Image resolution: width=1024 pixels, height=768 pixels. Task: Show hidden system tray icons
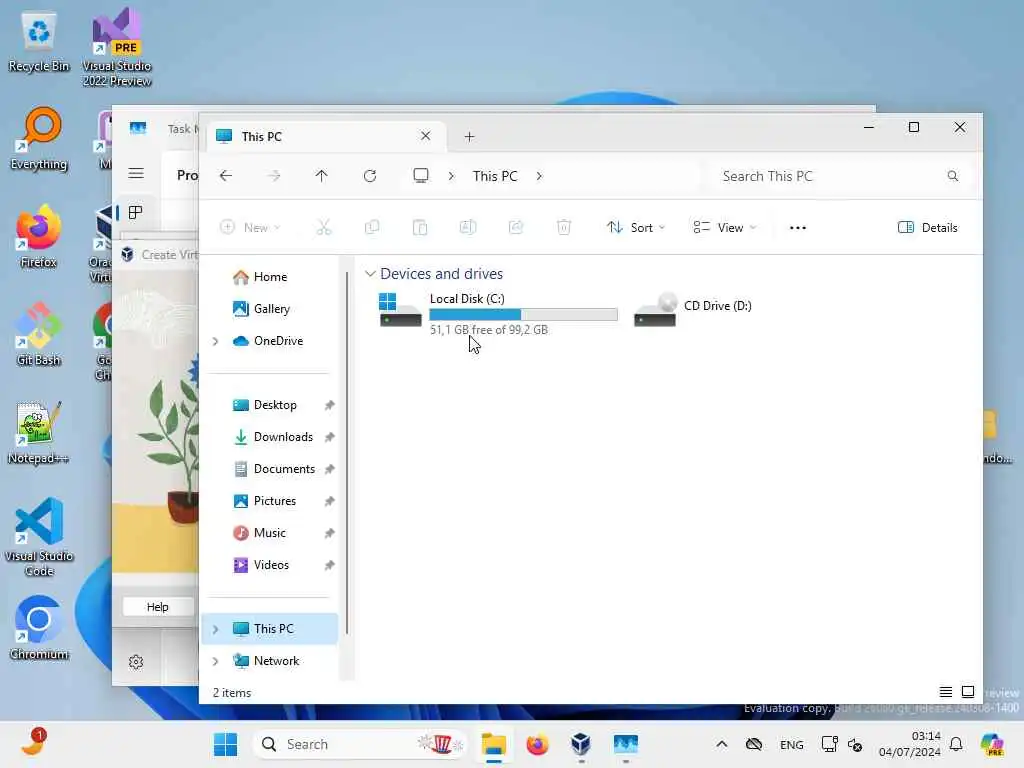point(722,744)
